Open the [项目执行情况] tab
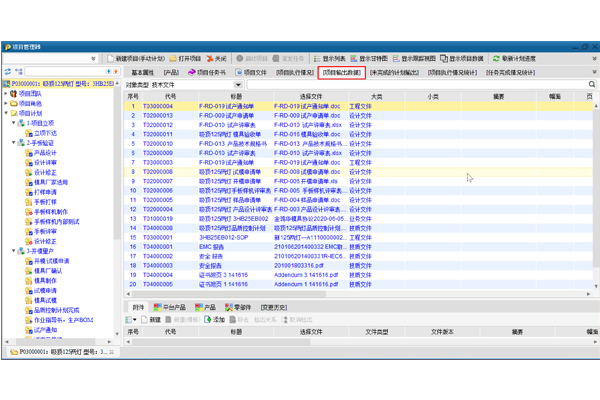Screen dimensions: 600x400 point(295,72)
